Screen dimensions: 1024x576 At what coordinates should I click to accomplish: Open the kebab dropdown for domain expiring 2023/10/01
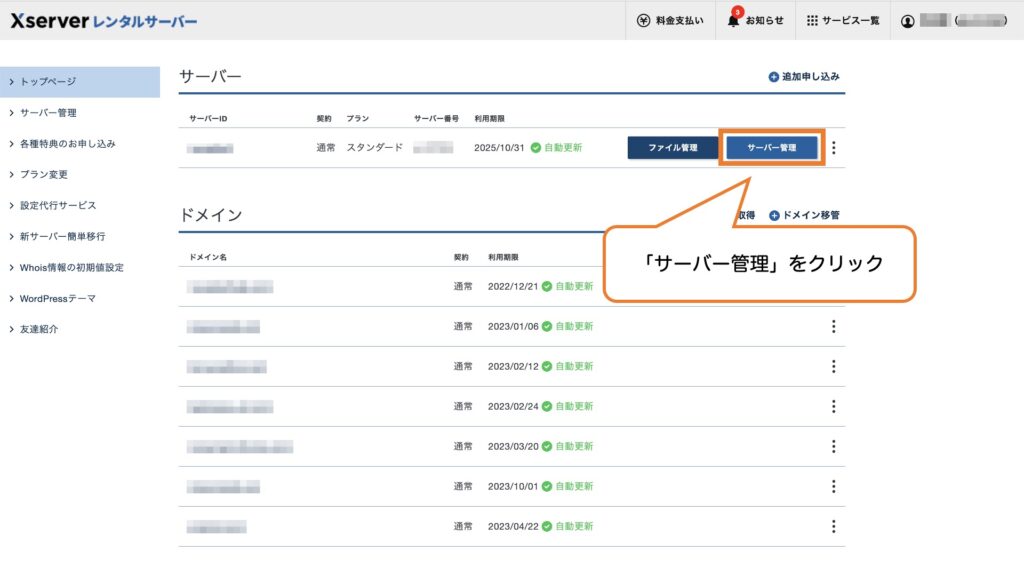click(833, 487)
